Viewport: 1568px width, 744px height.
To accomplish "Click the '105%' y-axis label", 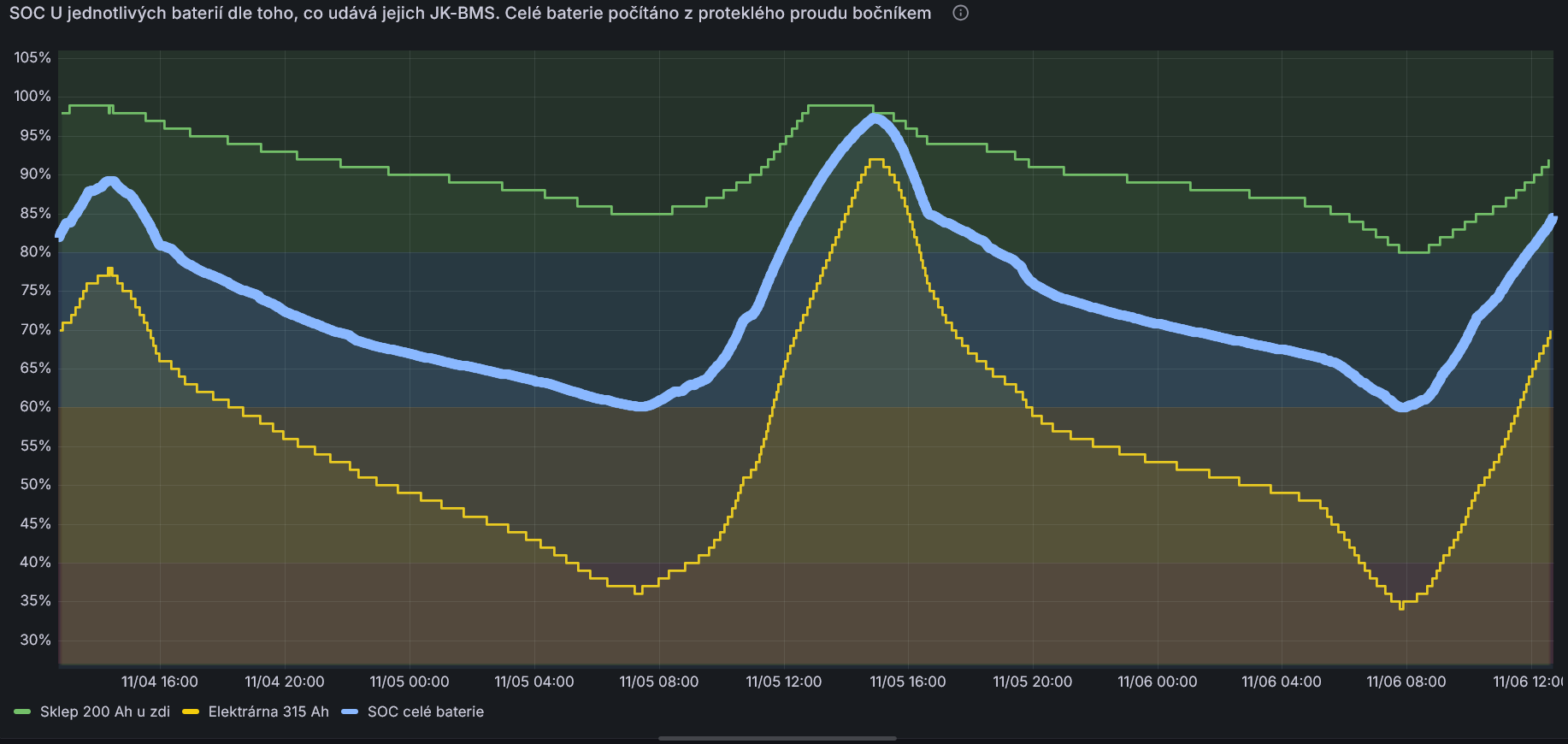I will coord(32,57).
